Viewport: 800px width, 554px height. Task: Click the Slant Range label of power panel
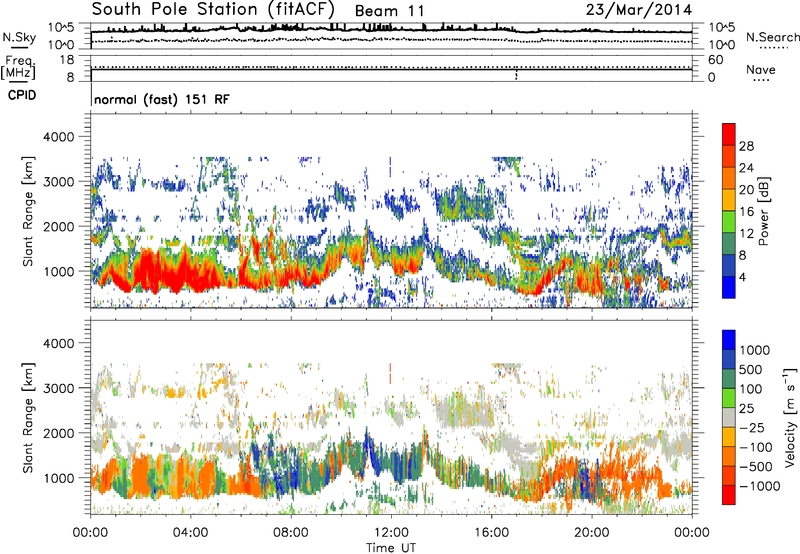(x=28, y=211)
